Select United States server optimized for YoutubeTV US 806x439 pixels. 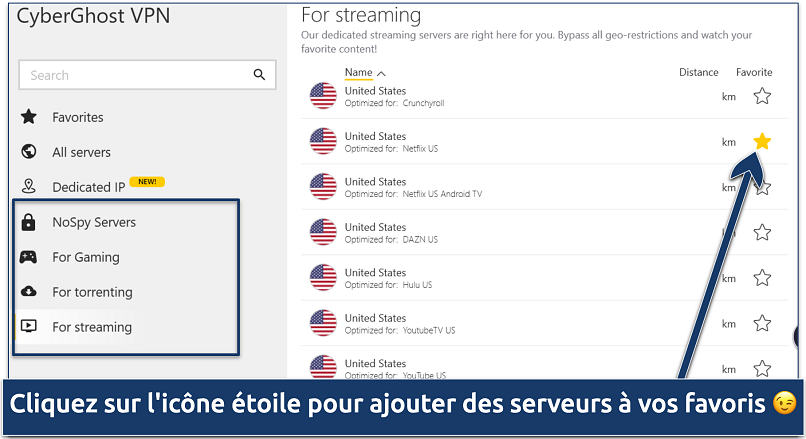(544, 323)
